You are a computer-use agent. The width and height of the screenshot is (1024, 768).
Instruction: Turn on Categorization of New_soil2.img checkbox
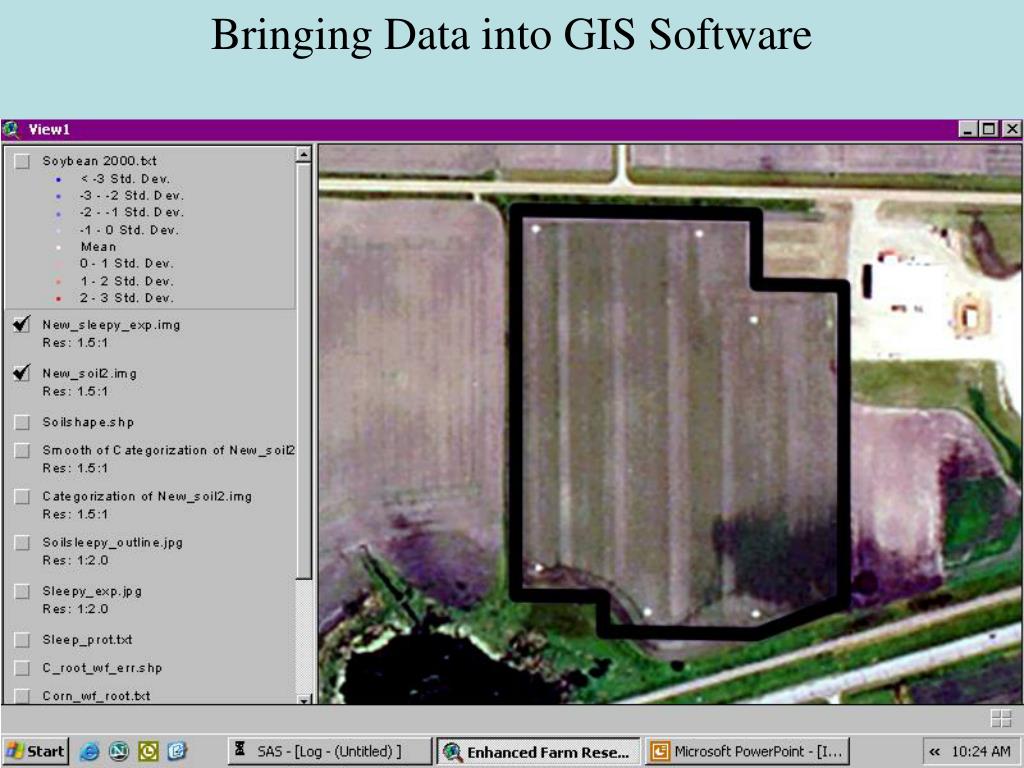point(22,496)
